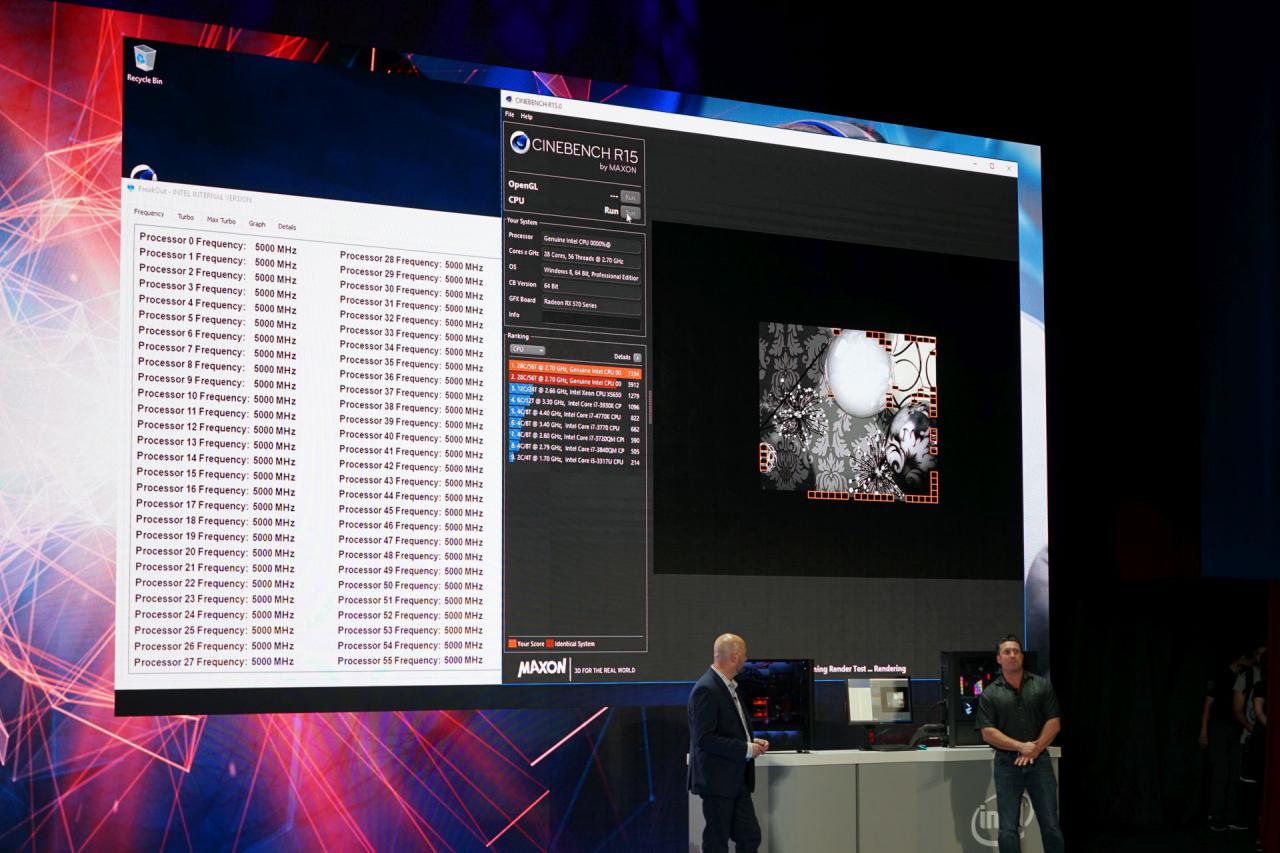
Task: Click the Processor 42 Frequency row
Action: tap(411, 466)
